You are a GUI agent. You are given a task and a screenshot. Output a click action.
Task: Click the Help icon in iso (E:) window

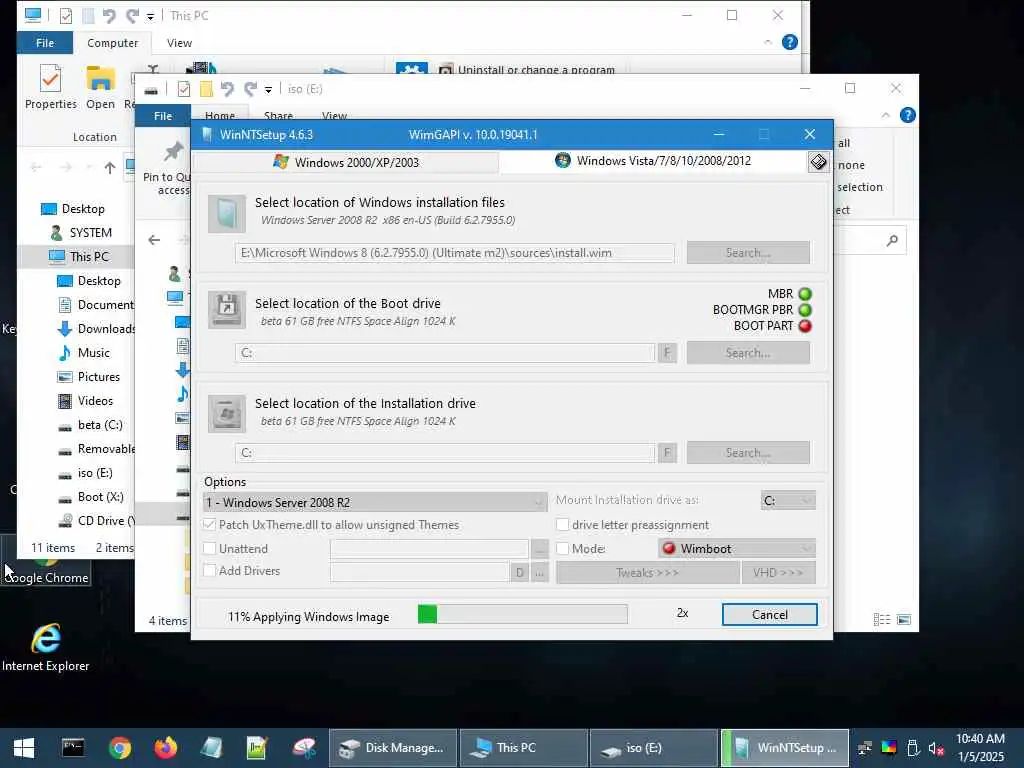[907, 115]
